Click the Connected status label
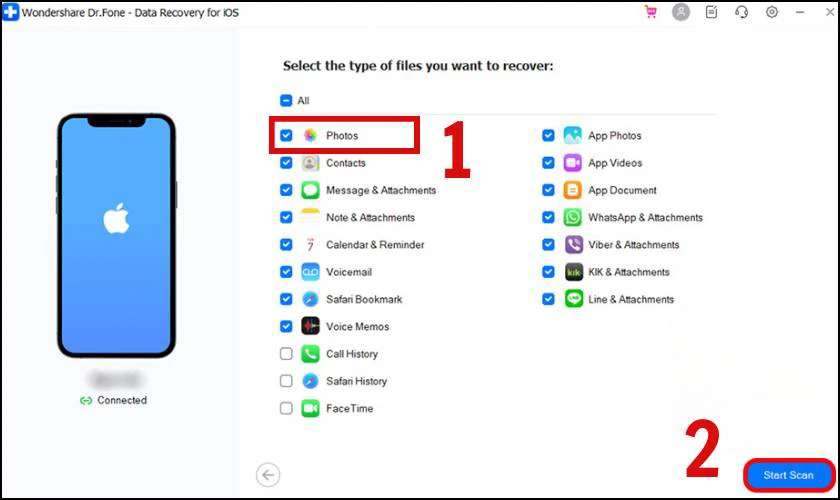Viewport: 840px width, 500px height. 122,400
